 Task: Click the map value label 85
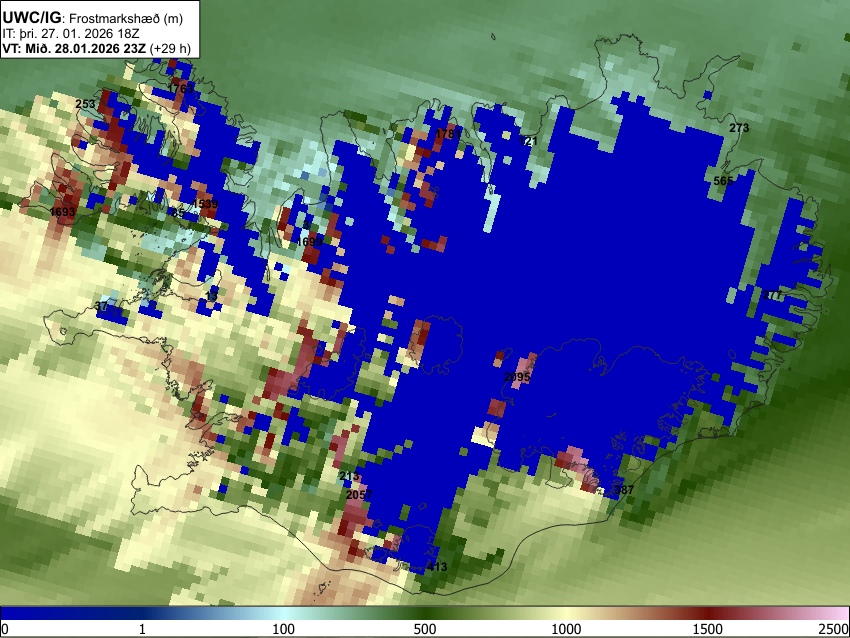(x=178, y=212)
